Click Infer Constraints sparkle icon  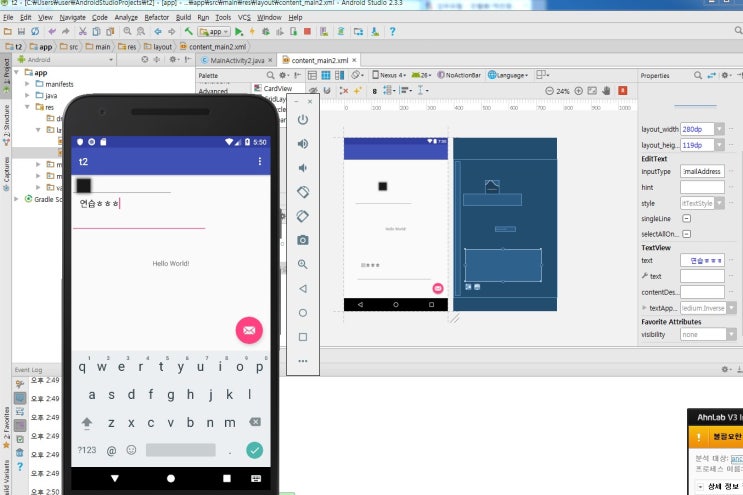pos(358,90)
